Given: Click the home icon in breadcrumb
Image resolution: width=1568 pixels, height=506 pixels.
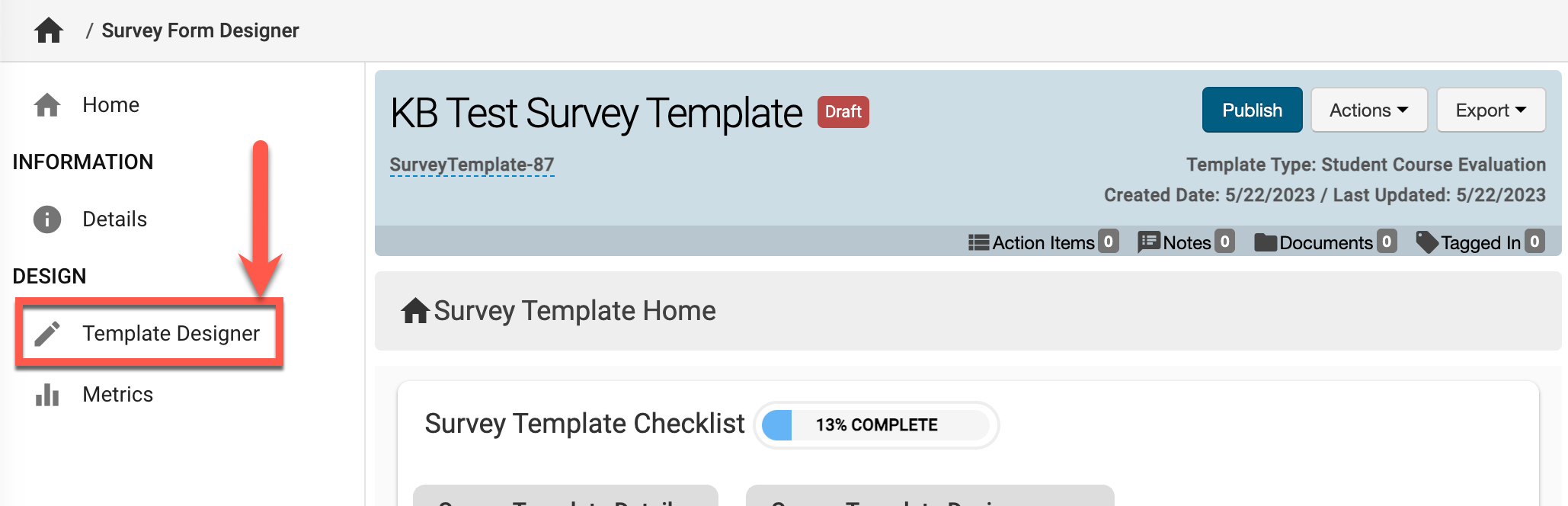Looking at the screenshot, I should click(x=49, y=30).
